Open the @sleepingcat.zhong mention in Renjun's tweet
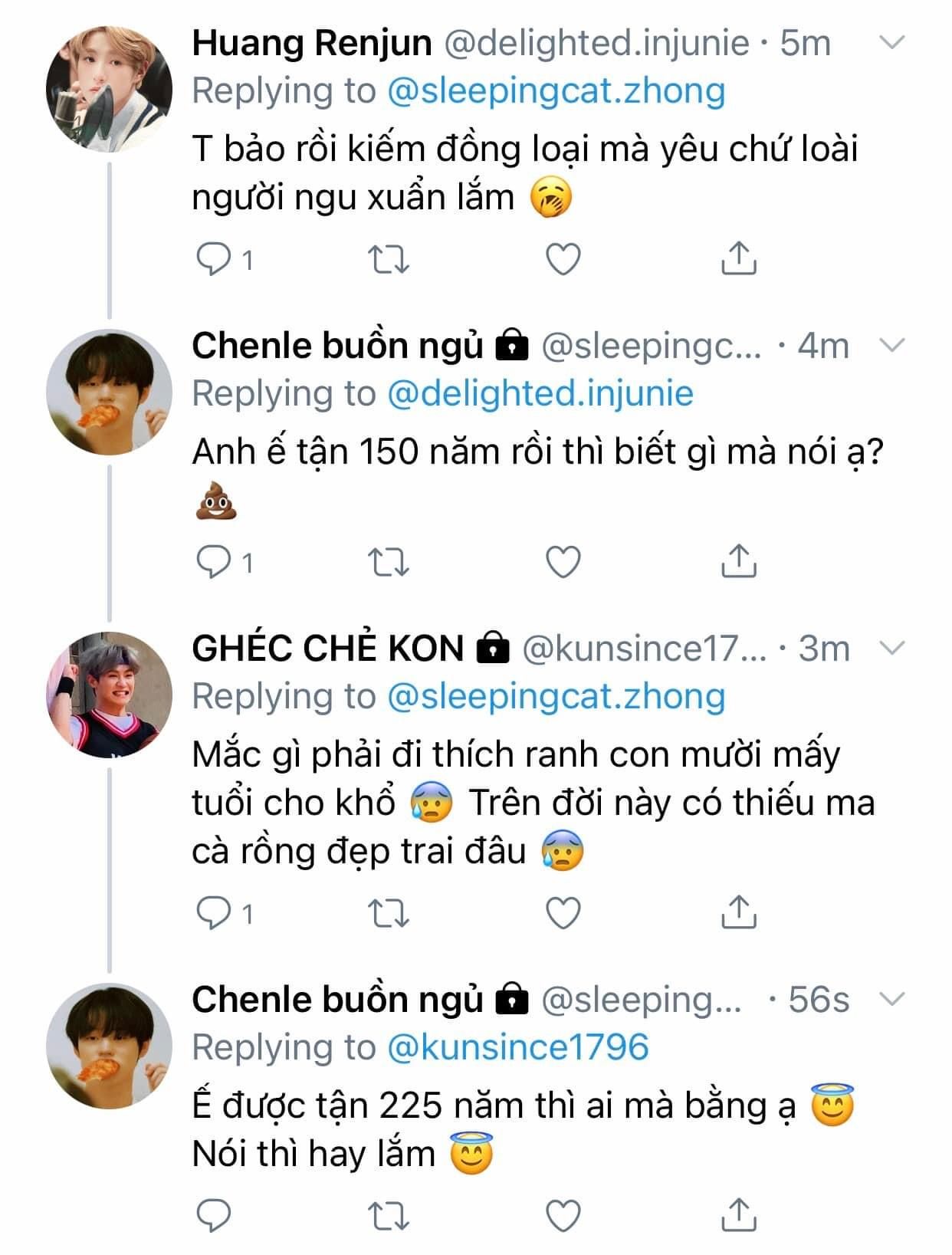Screen dimensions: 952x1255 pos(556,91)
